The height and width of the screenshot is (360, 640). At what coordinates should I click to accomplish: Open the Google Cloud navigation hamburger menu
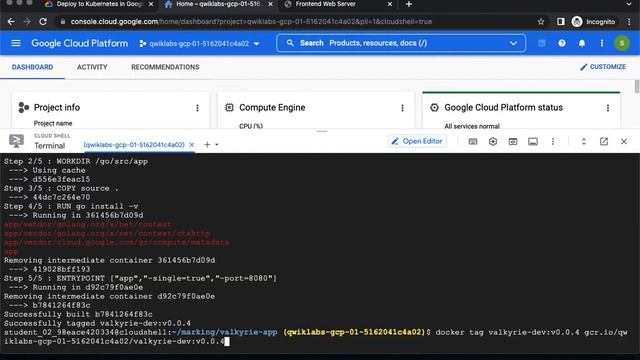pos(16,43)
